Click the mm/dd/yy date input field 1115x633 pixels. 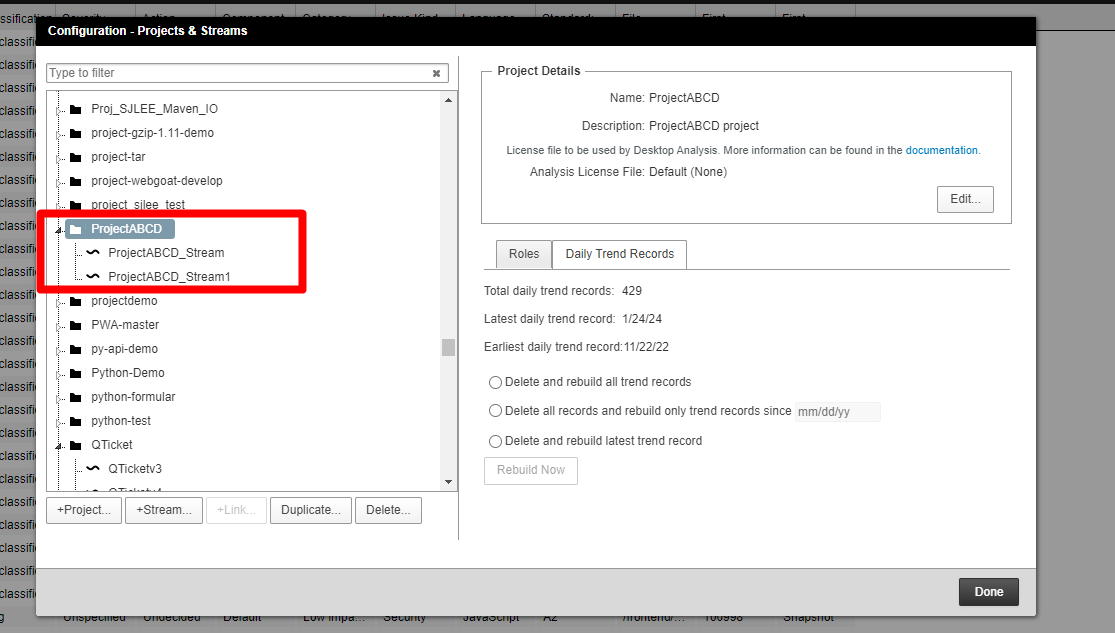click(x=837, y=411)
